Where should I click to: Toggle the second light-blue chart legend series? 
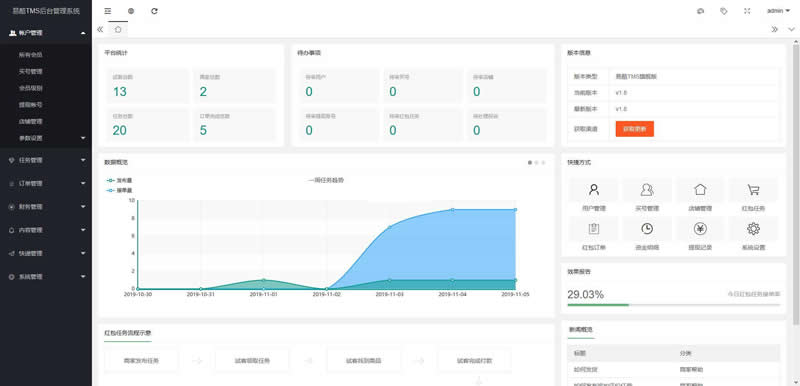(x=119, y=190)
